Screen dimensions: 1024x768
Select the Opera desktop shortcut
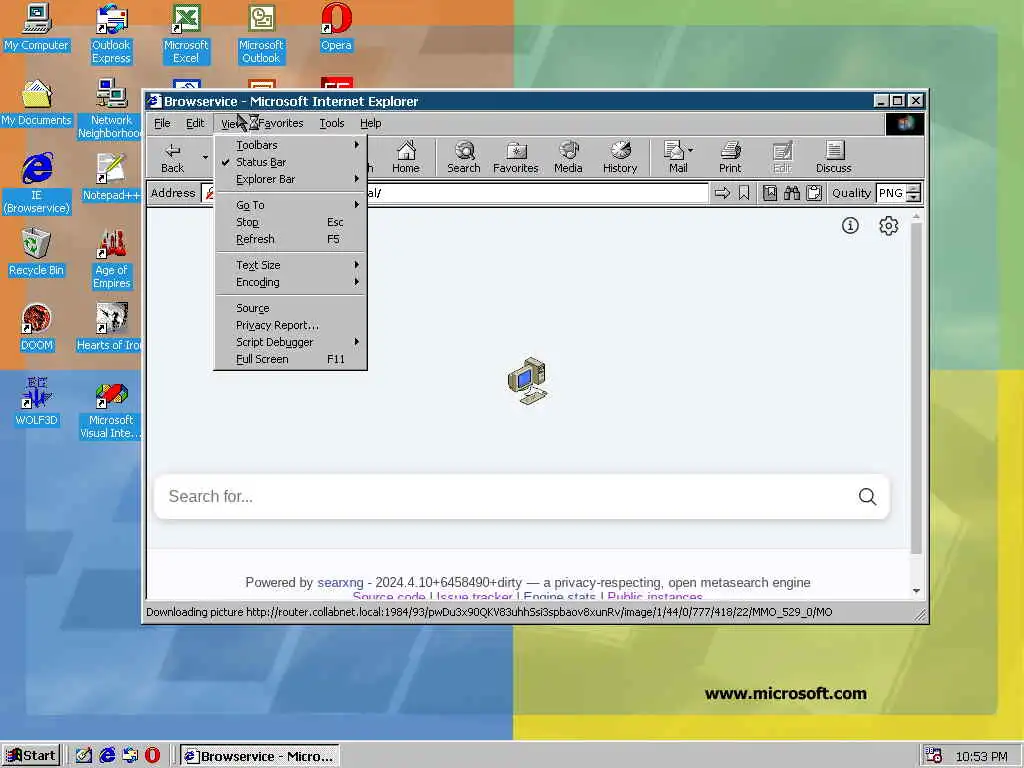point(336,27)
